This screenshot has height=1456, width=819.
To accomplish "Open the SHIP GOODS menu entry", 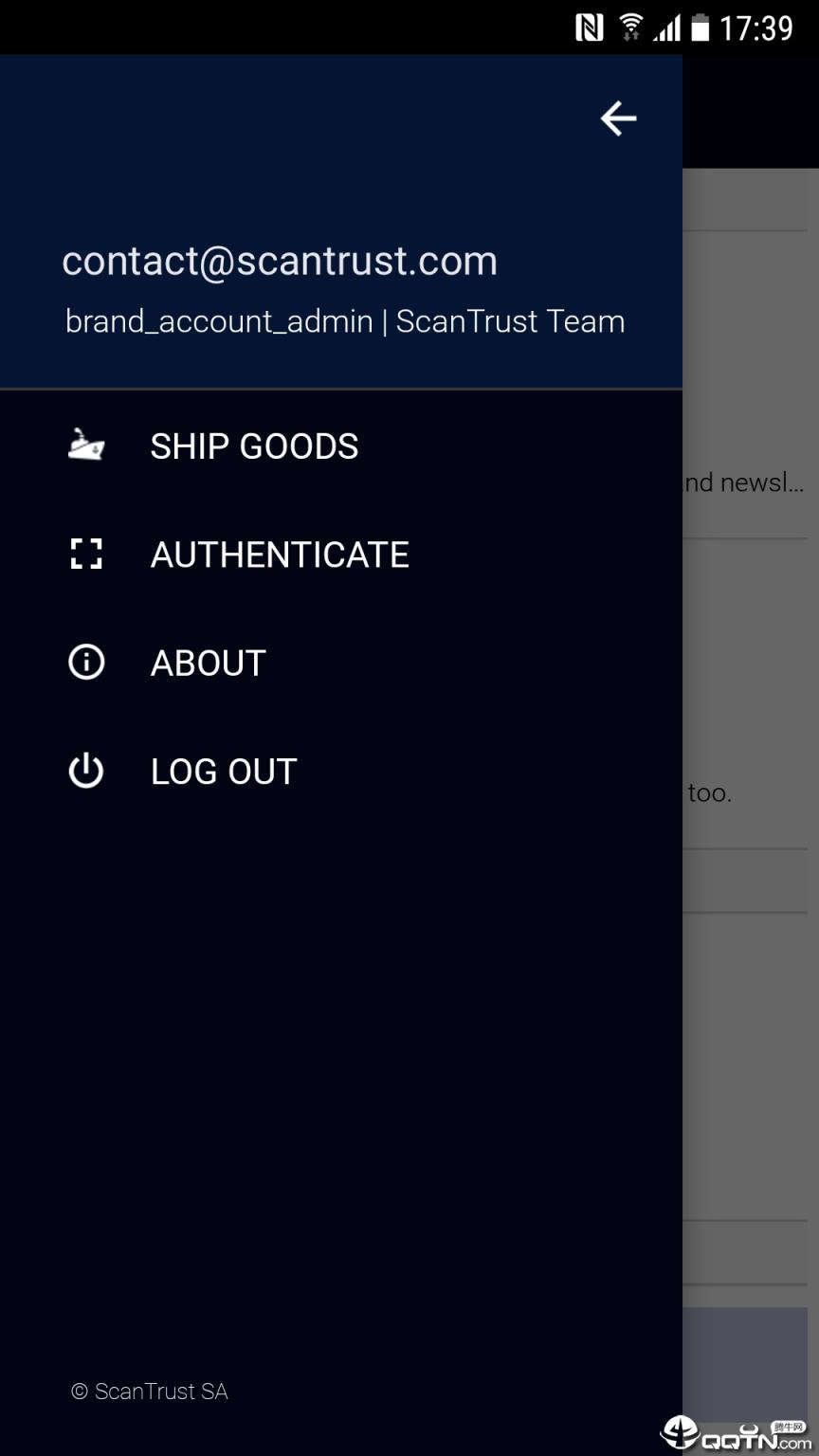I will (254, 446).
